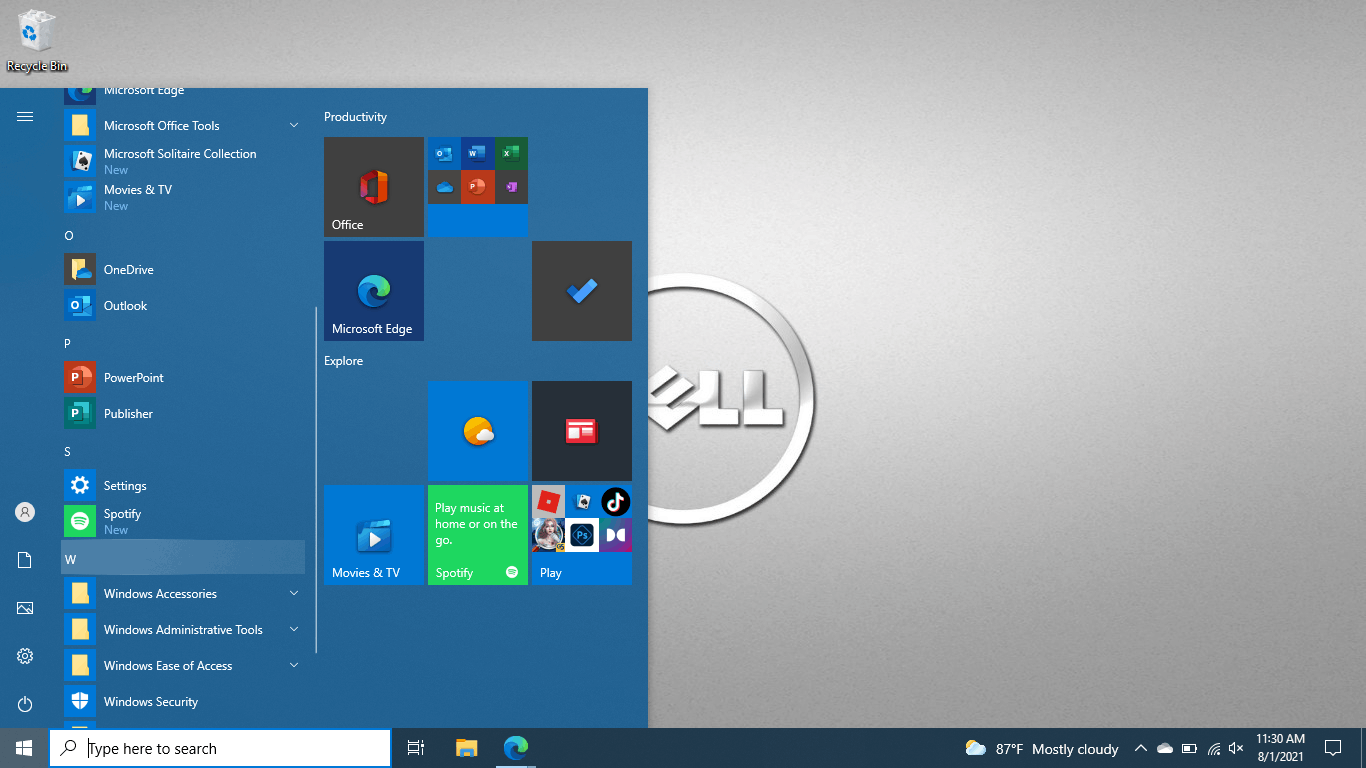The width and height of the screenshot is (1366, 768).
Task: Launch Outlook from the app list
Action: click(x=183, y=306)
